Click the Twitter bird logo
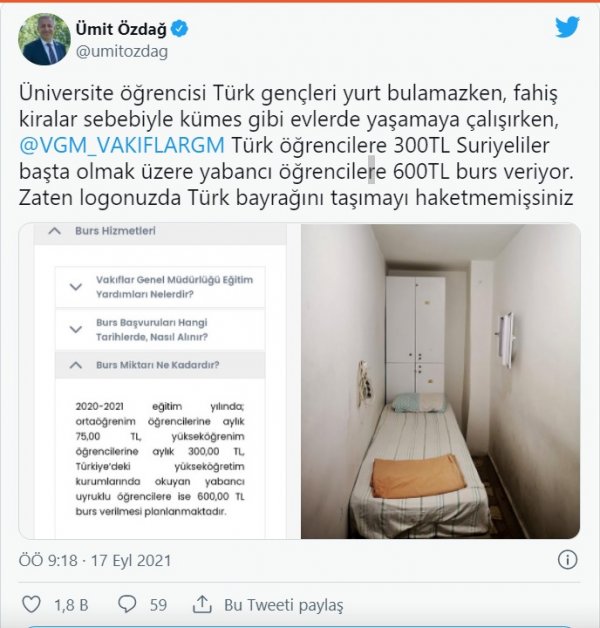This screenshot has width=600, height=628. pos(567,27)
